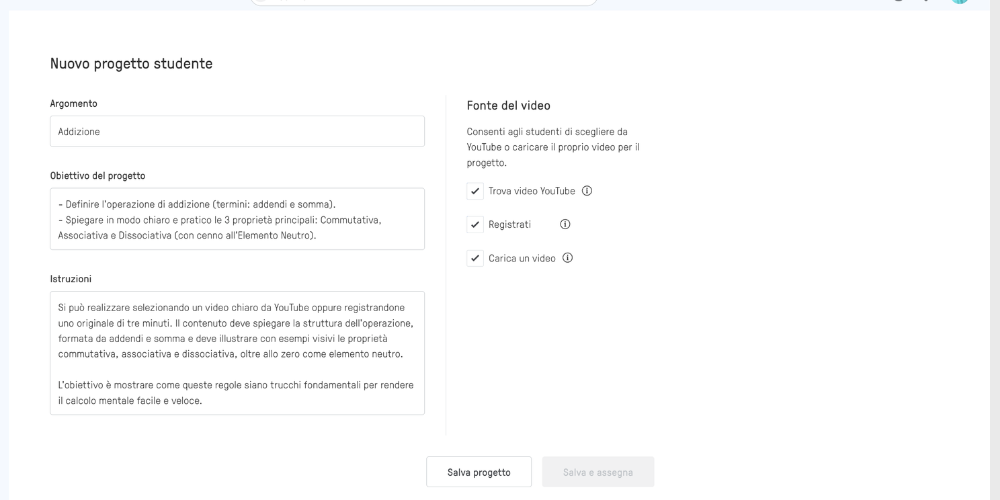Click the Trova video YouTube label text
Image resolution: width=1000 pixels, height=500 pixels.
tap(532, 191)
